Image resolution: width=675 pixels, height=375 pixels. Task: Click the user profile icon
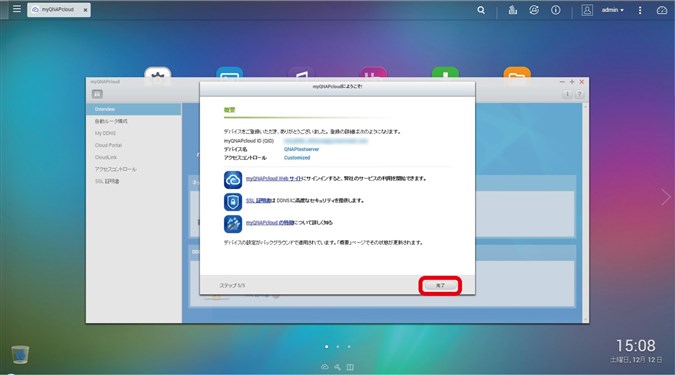587,10
